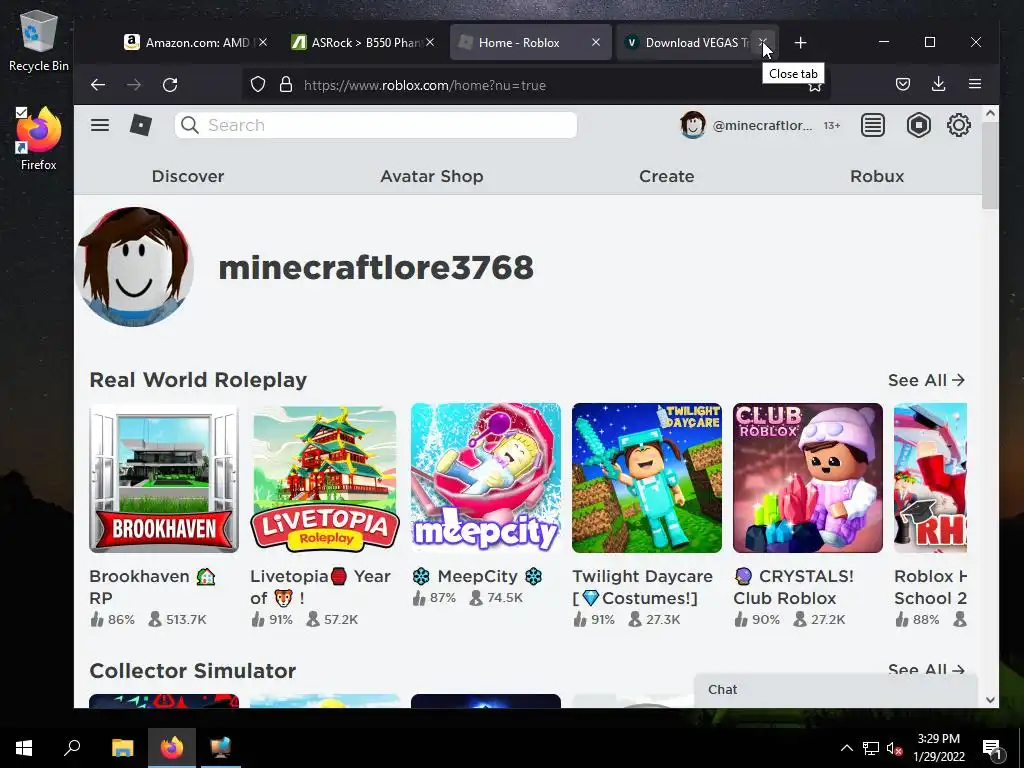Open the Avatar Shop menu item

(x=432, y=176)
